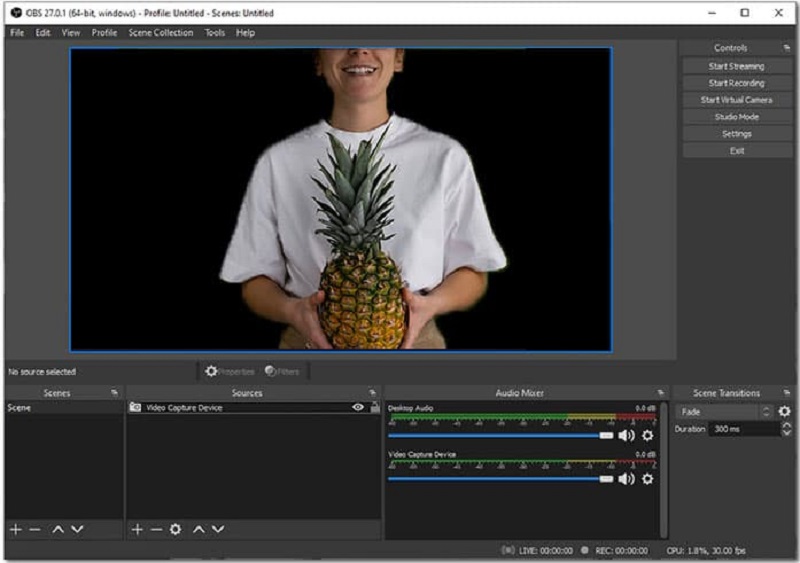Move source up in Sources list

coord(198,529)
